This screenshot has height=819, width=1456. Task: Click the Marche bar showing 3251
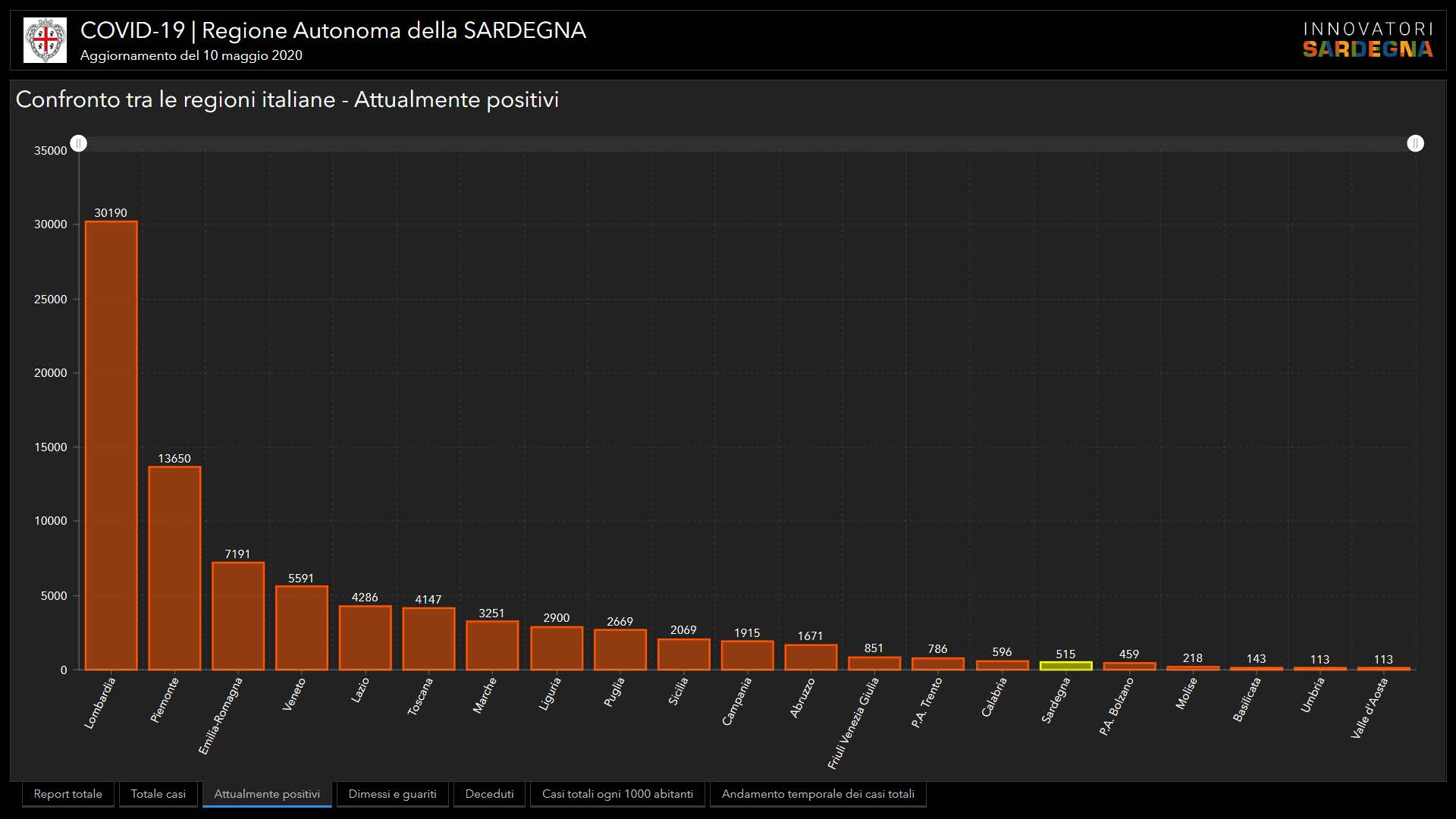[492, 645]
